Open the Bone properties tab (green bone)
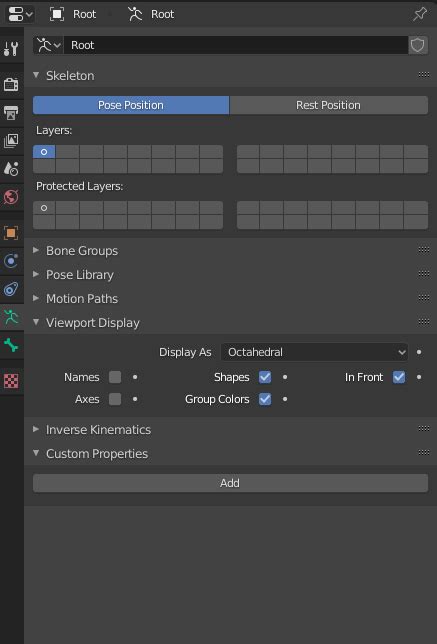The height and width of the screenshot is (644, 437). (11, 345)
